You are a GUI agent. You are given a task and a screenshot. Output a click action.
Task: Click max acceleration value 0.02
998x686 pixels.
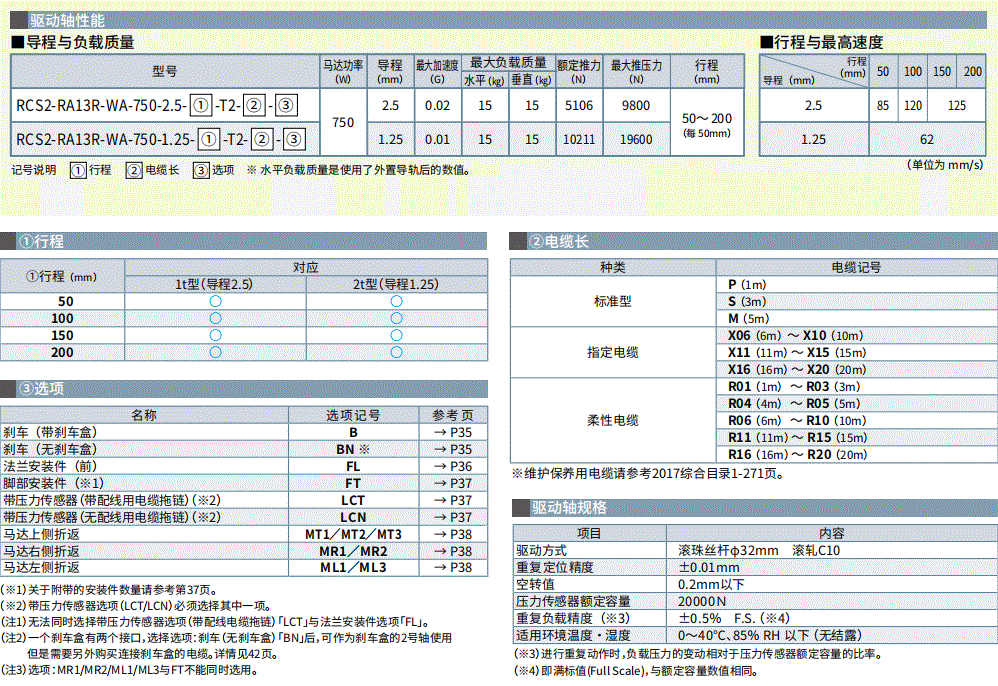437,106
